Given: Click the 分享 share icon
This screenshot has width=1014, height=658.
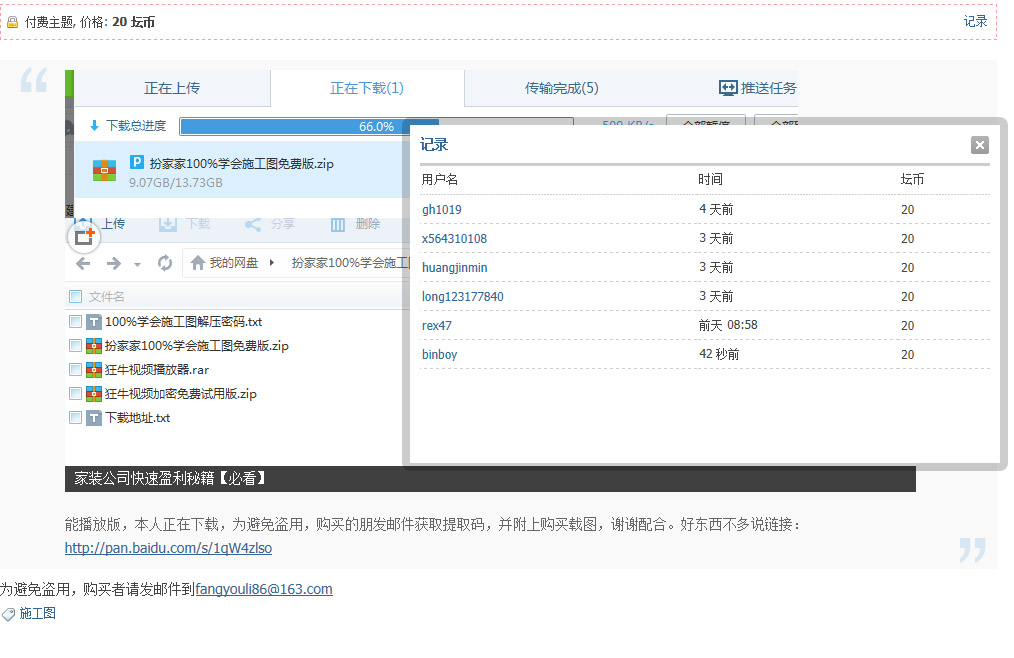Looking at the screenshot, I should [x=253, y=225].
